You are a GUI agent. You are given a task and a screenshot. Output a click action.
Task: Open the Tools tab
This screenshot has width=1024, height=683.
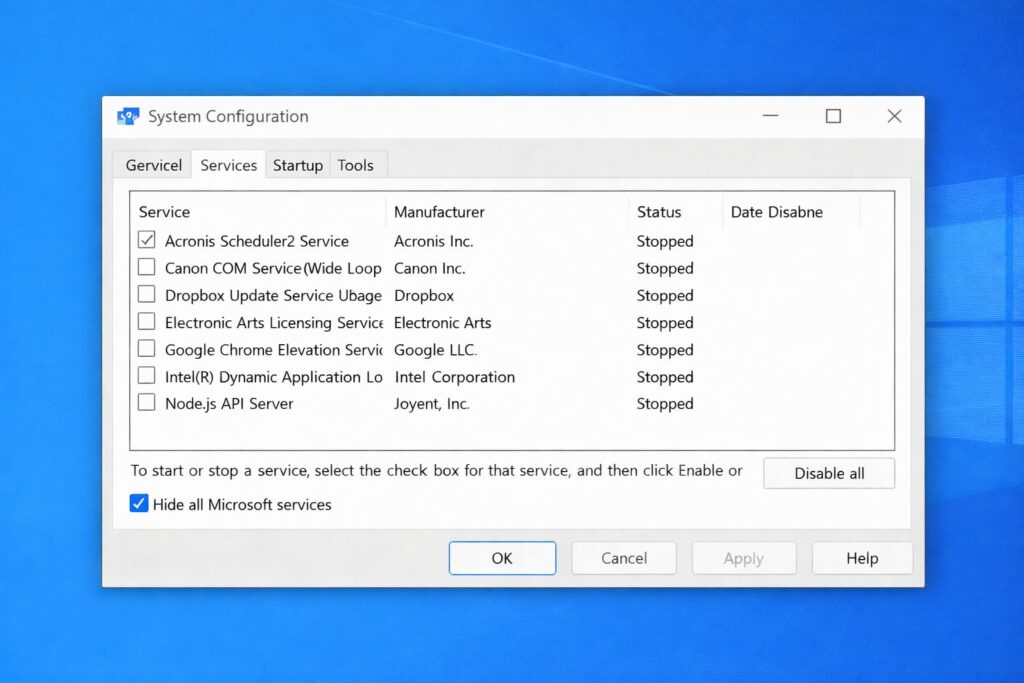pos(355,165)
